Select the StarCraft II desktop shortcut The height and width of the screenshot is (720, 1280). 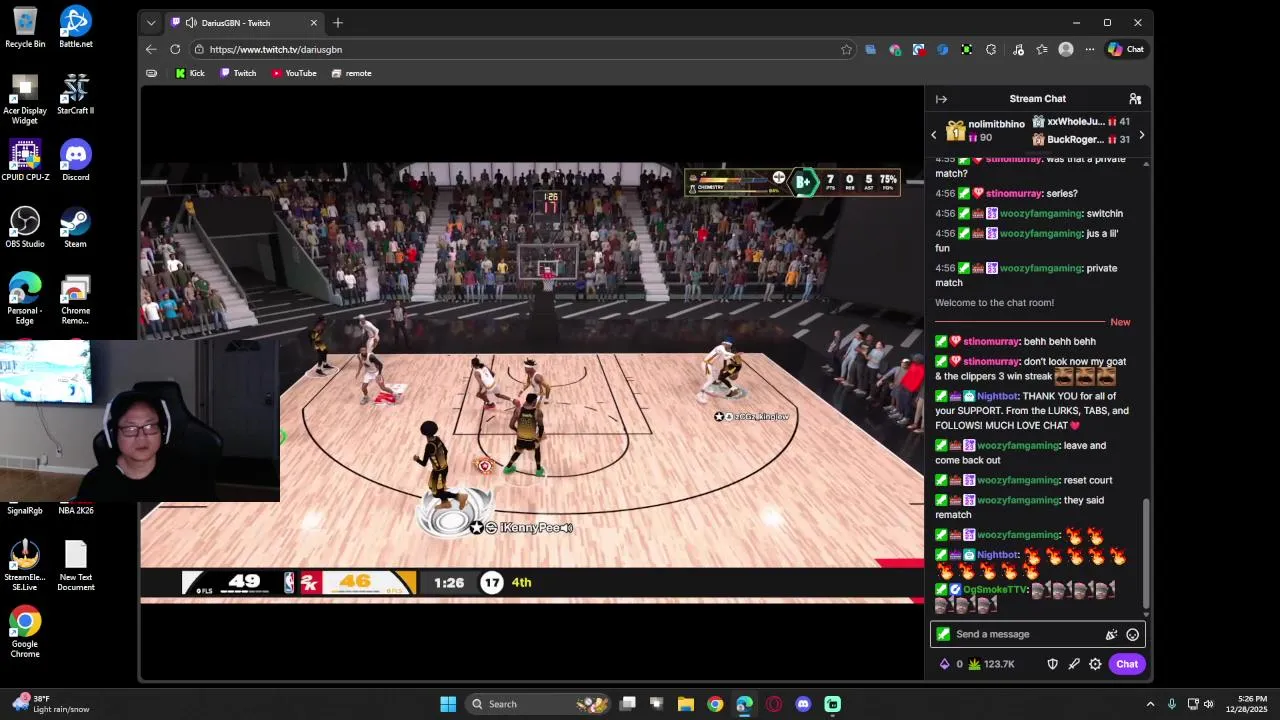[76, 94]
